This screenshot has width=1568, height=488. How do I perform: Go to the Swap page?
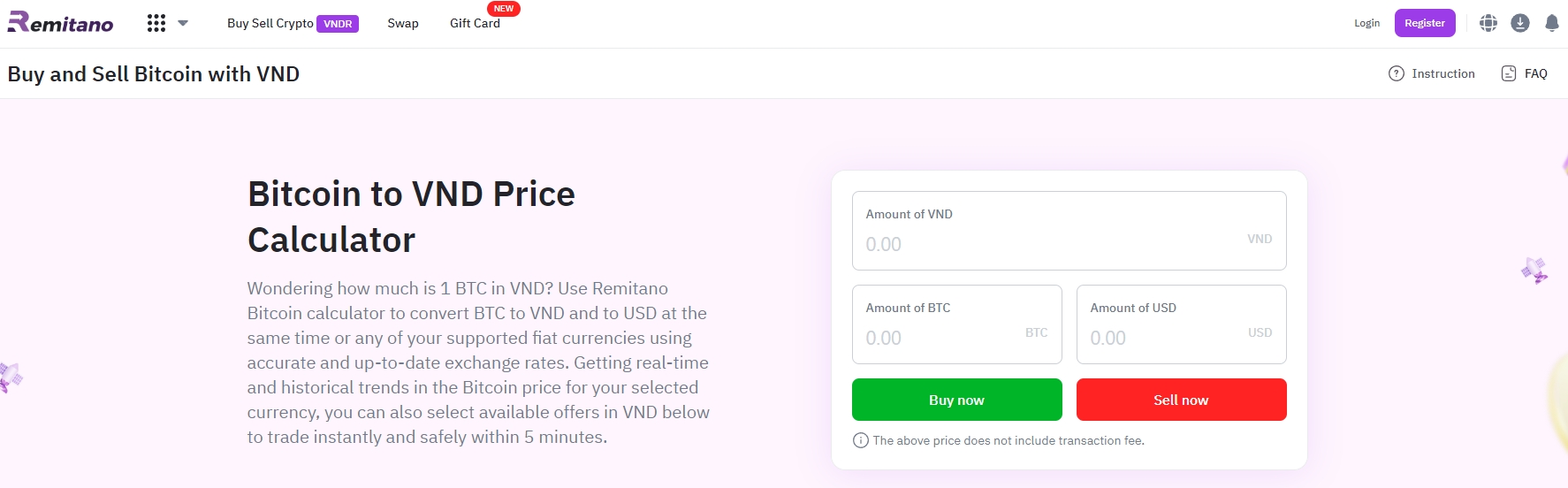(403, 23)
